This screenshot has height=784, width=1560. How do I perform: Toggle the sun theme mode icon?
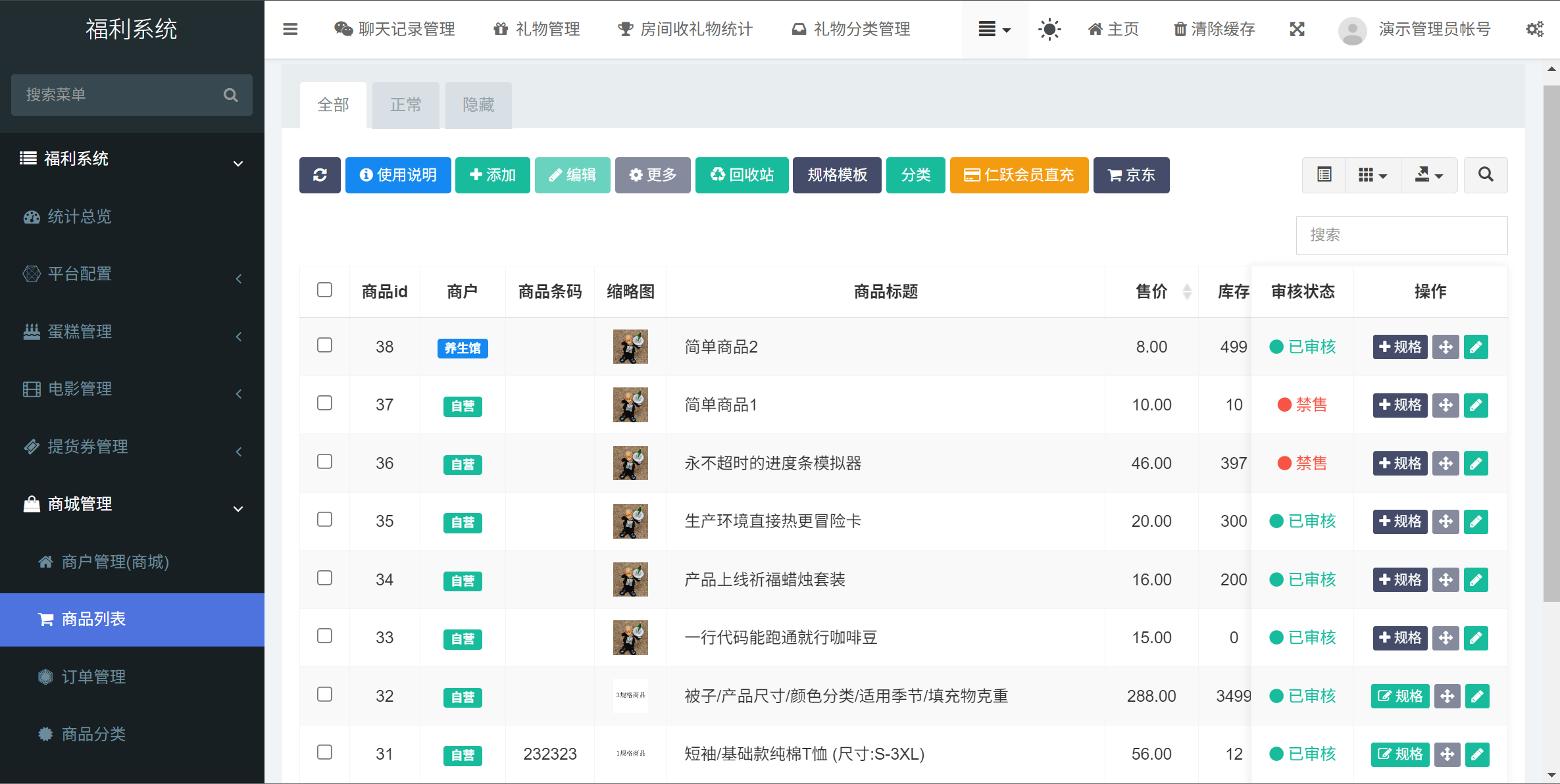point(1049,29)
